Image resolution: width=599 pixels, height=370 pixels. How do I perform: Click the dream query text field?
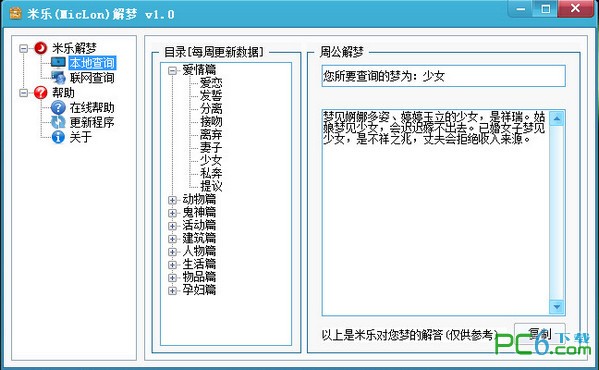[x=444, y=76]
